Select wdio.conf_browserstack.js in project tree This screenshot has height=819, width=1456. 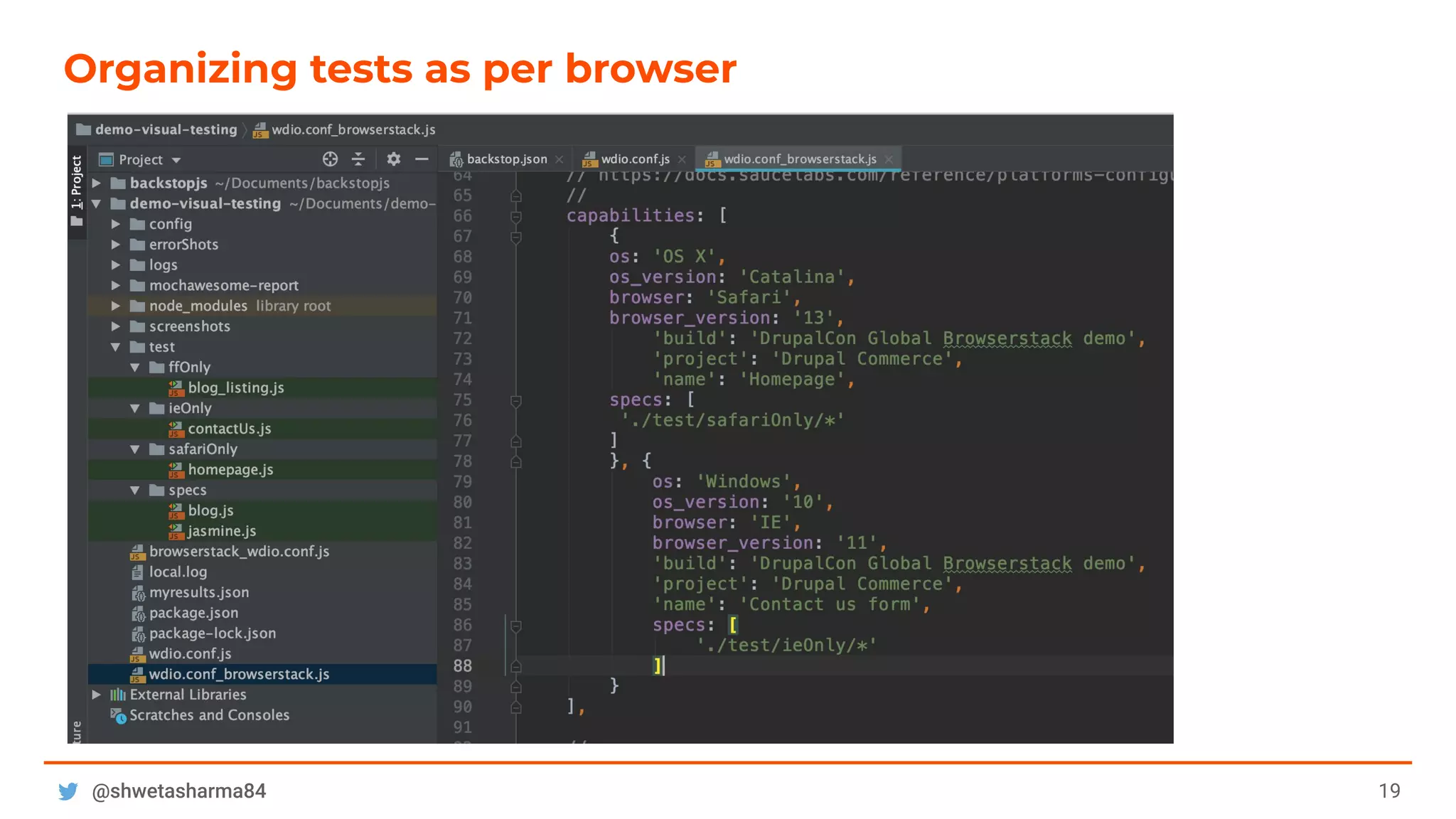(x=262, y=674)
